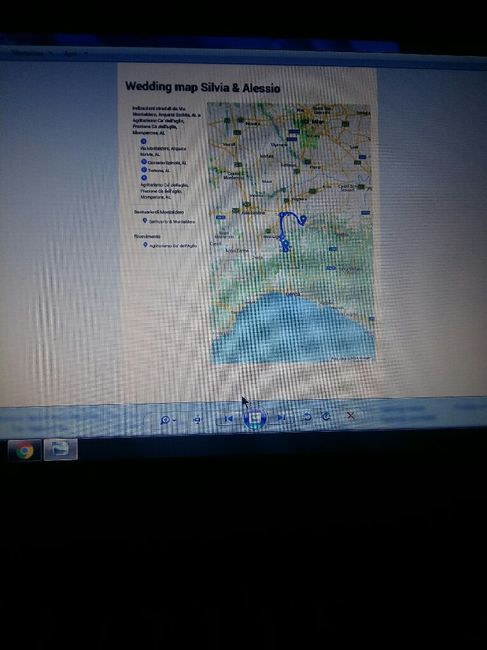Rotate the image clockwise
Viewport: 487px width, 650px height.
pyautogui.click(x=326, y=416)
